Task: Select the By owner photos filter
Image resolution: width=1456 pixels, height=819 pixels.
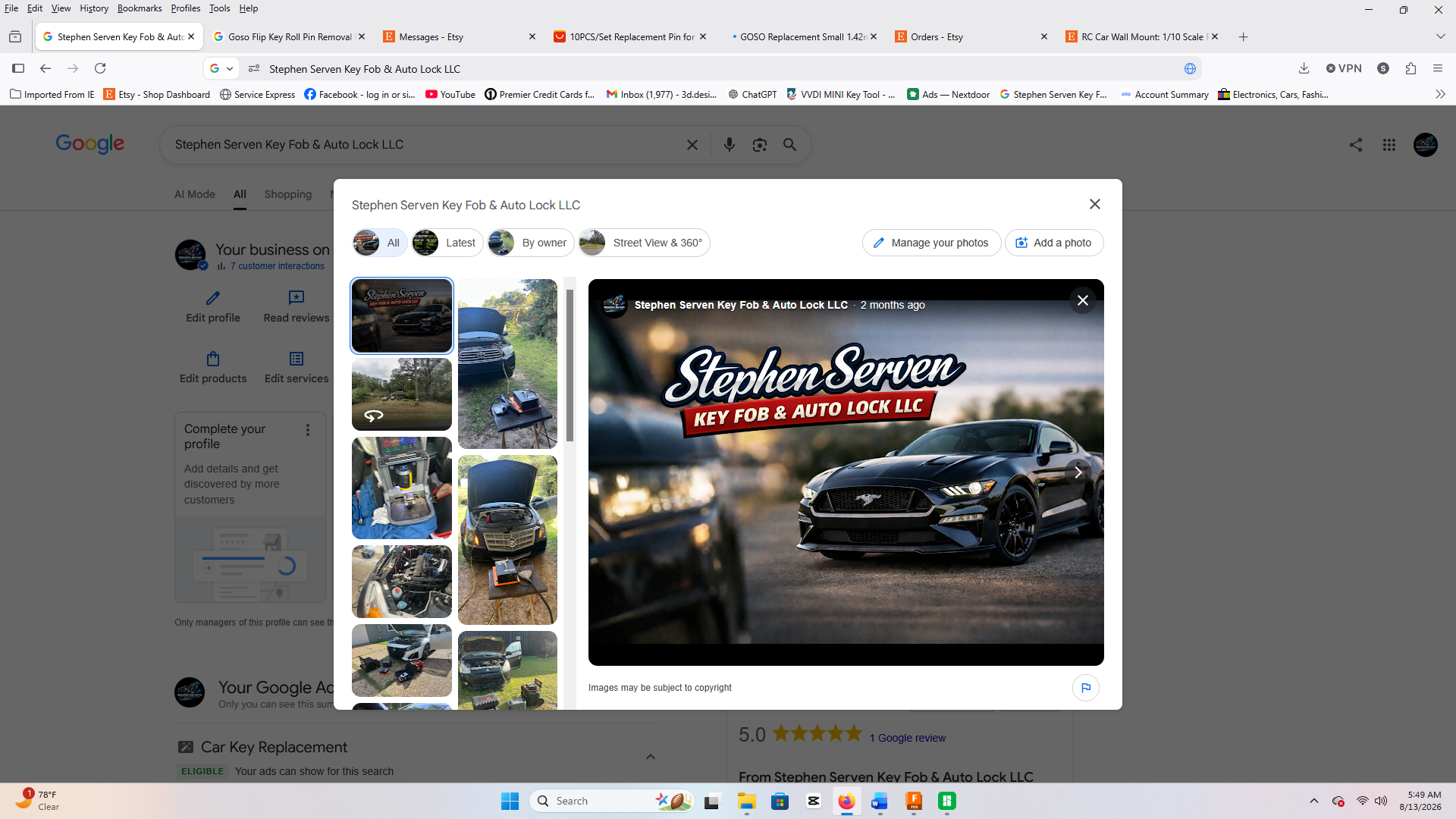Action: (x=531, y=243)
